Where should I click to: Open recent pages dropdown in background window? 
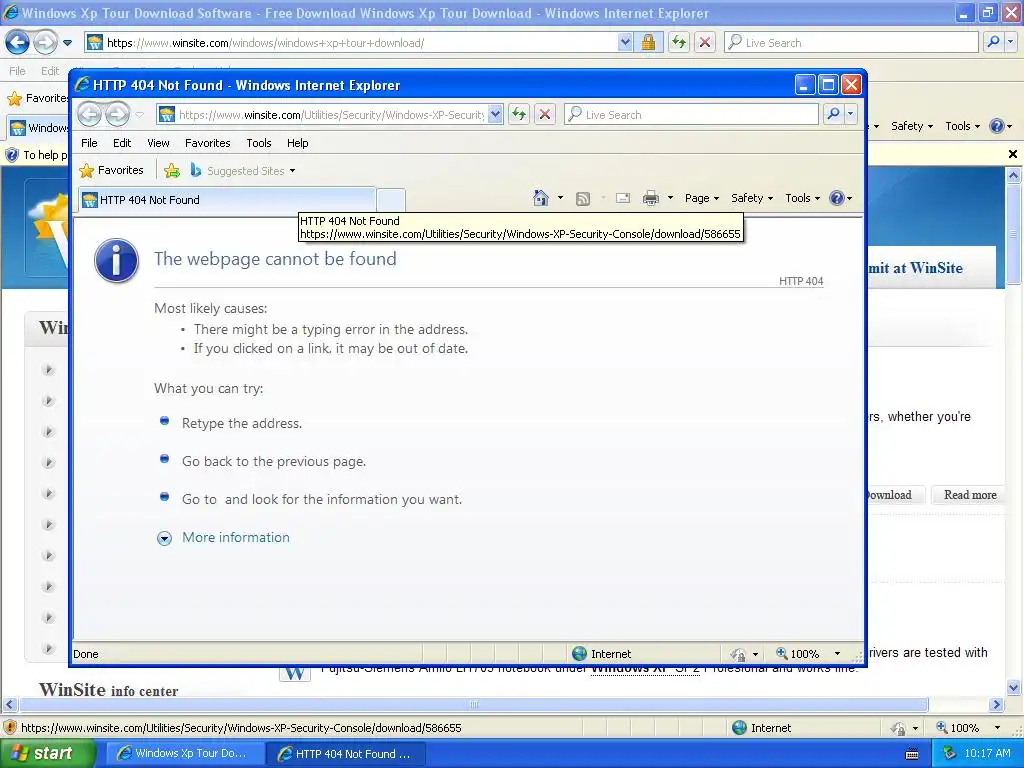[x=67, y=43]
